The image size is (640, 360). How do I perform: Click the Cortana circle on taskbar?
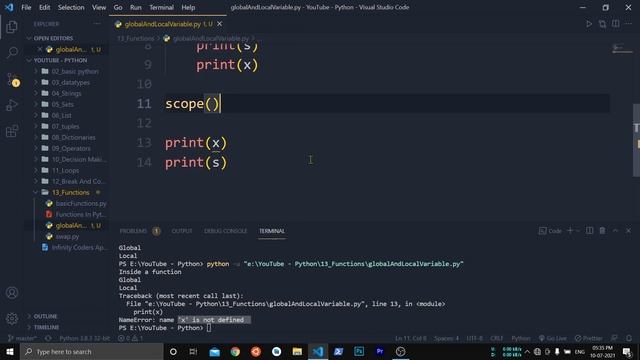click(173, 351)
